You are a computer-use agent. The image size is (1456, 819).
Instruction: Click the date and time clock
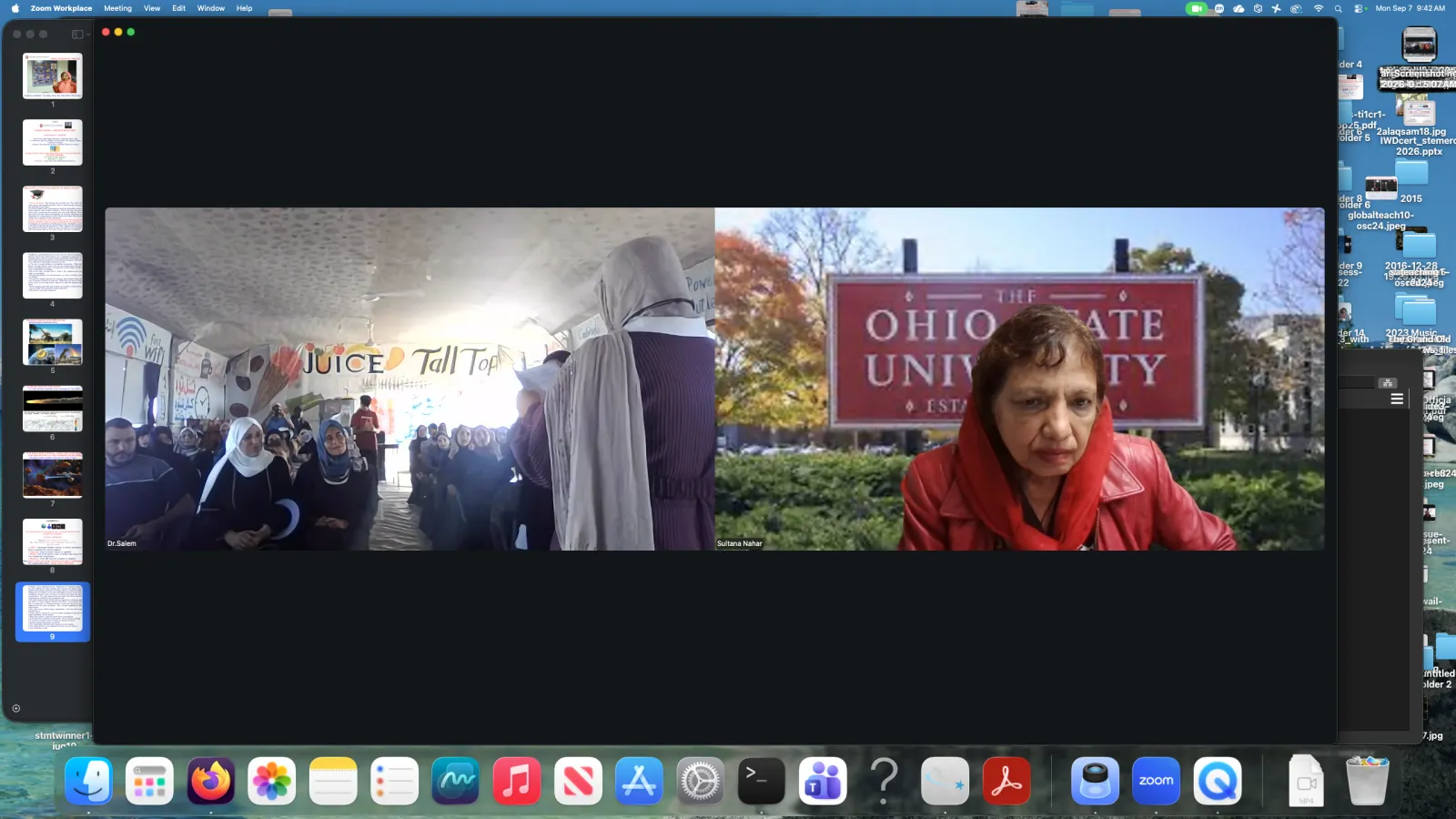tap(1410, 8)
